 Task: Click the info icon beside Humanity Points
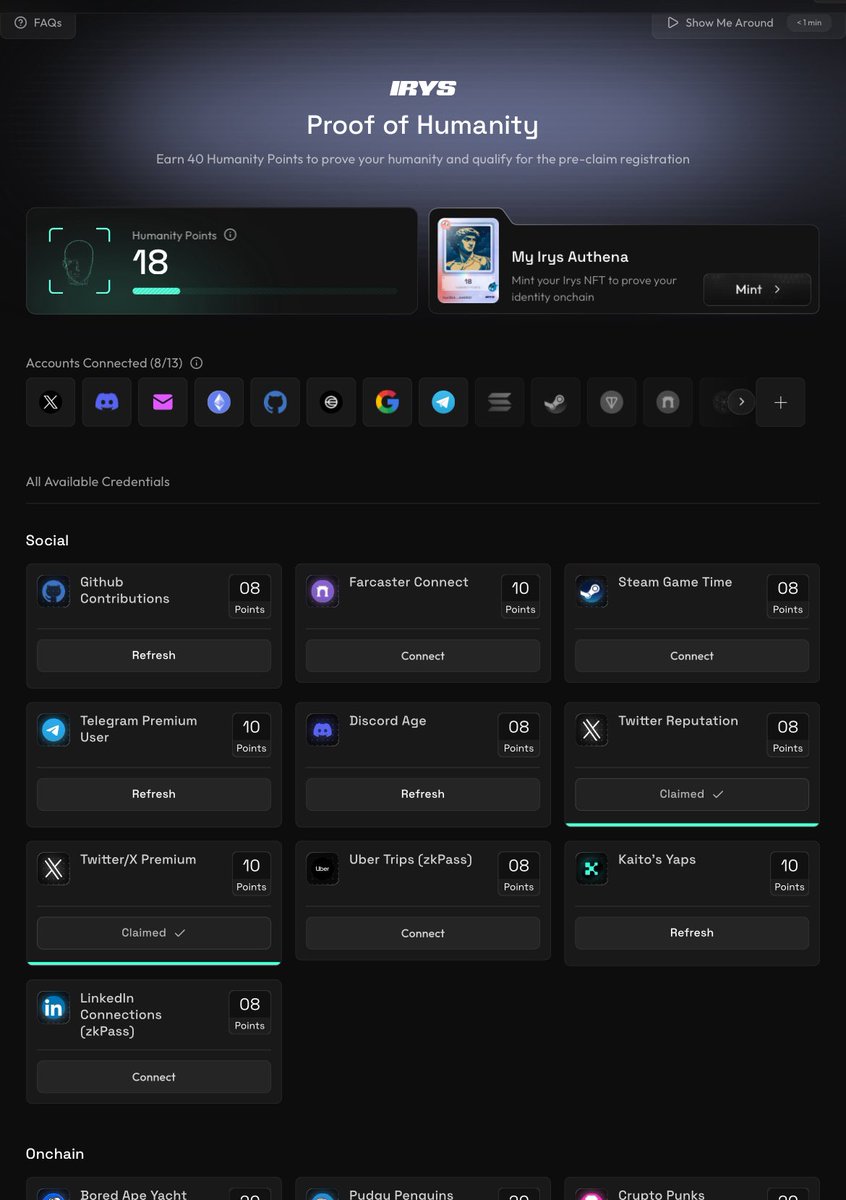[x=230, y=235]
